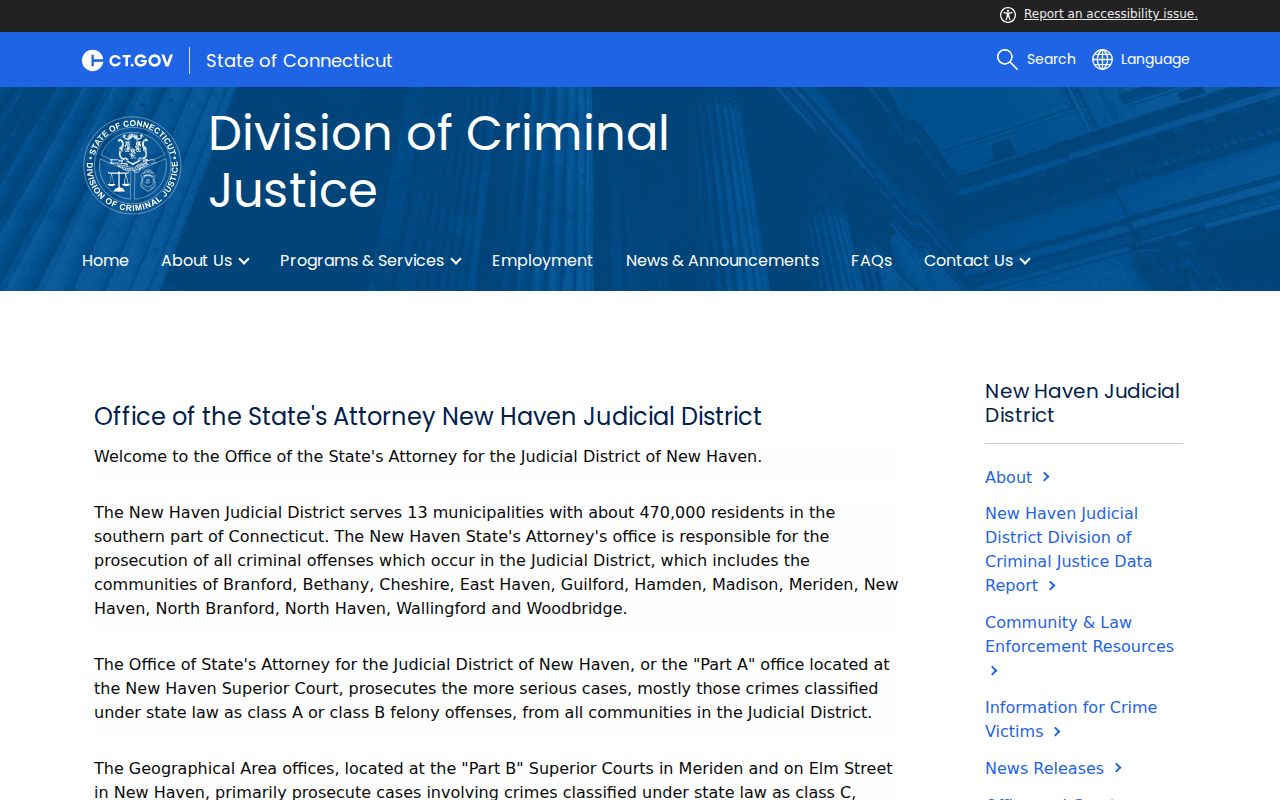Open Community & Law Enforcement Resources link

tap(1079, 634)
